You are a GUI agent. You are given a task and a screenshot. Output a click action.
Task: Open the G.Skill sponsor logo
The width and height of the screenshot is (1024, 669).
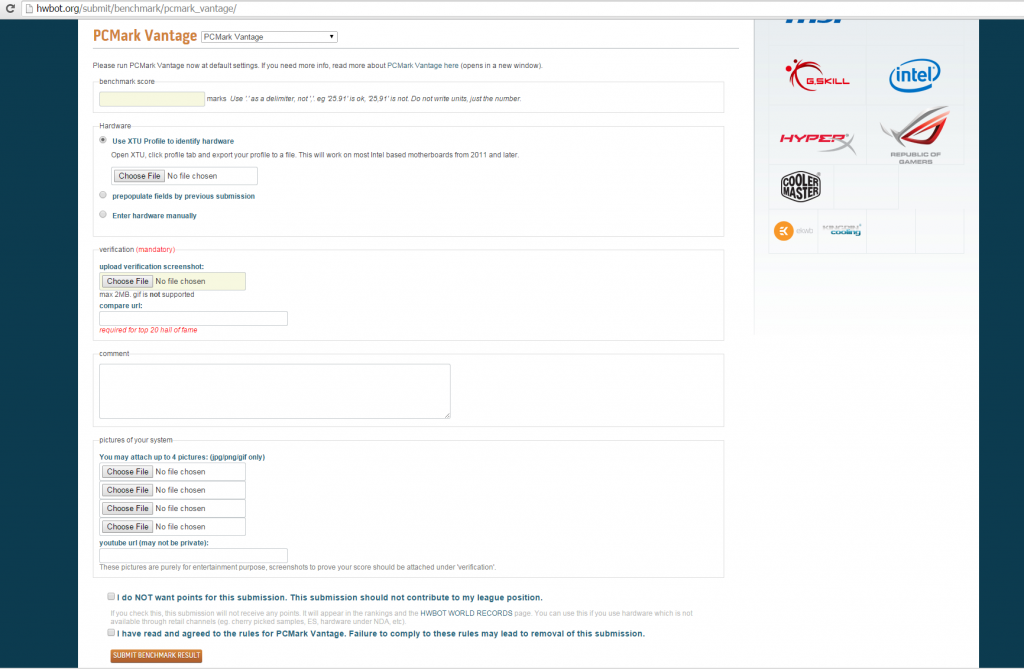[818, 75]
